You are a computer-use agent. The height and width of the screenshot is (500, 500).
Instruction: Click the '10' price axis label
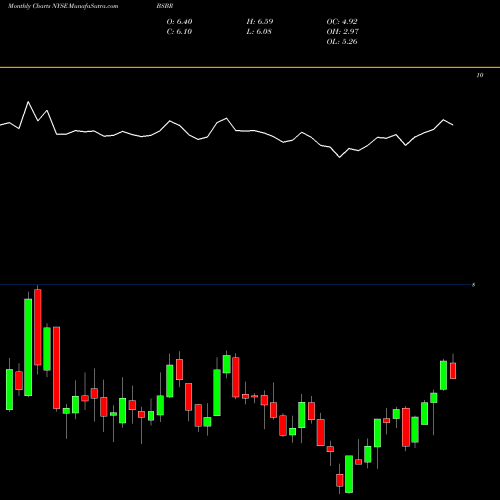(480, 75)
